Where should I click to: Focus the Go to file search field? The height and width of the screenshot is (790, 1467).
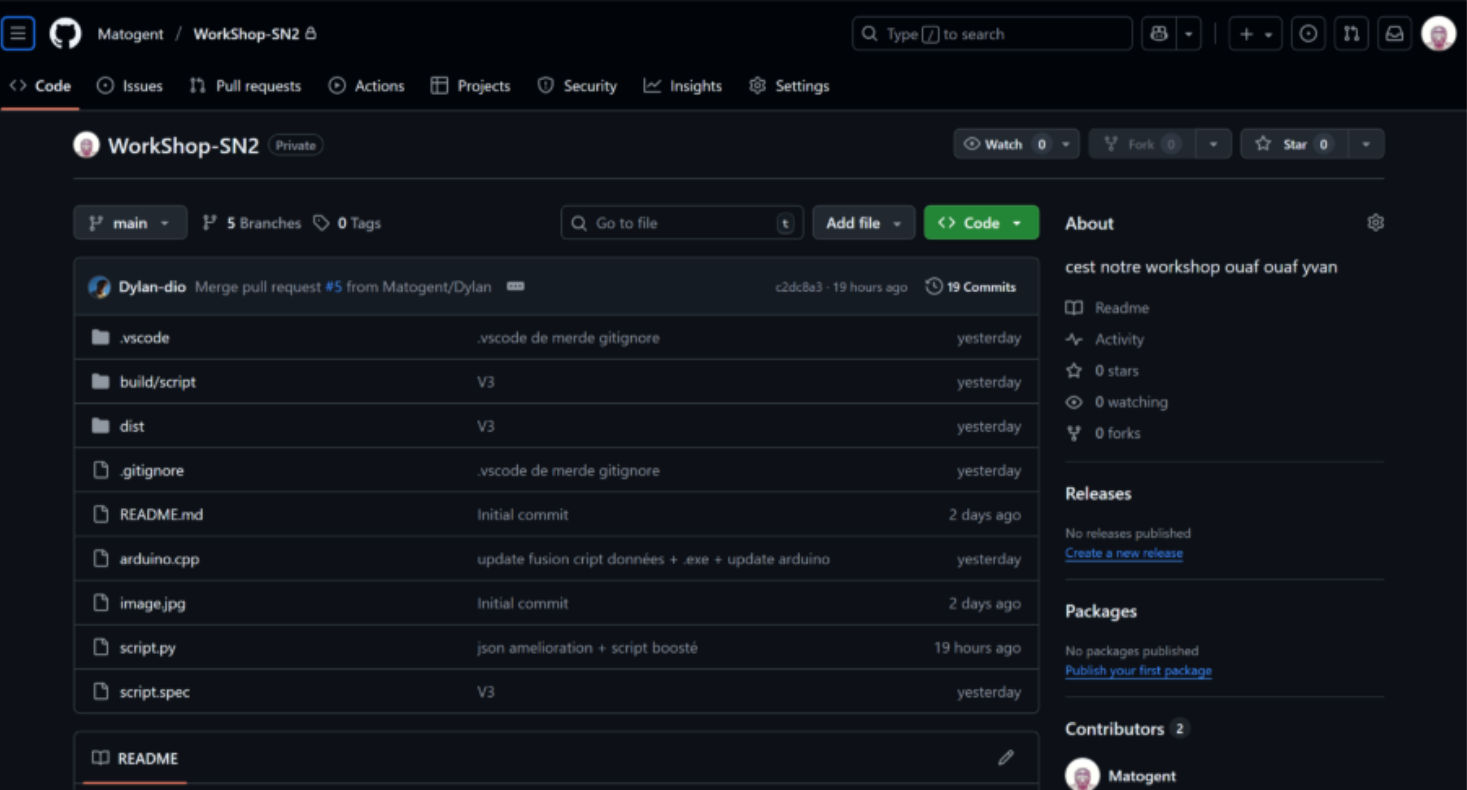tap(682, 223)
